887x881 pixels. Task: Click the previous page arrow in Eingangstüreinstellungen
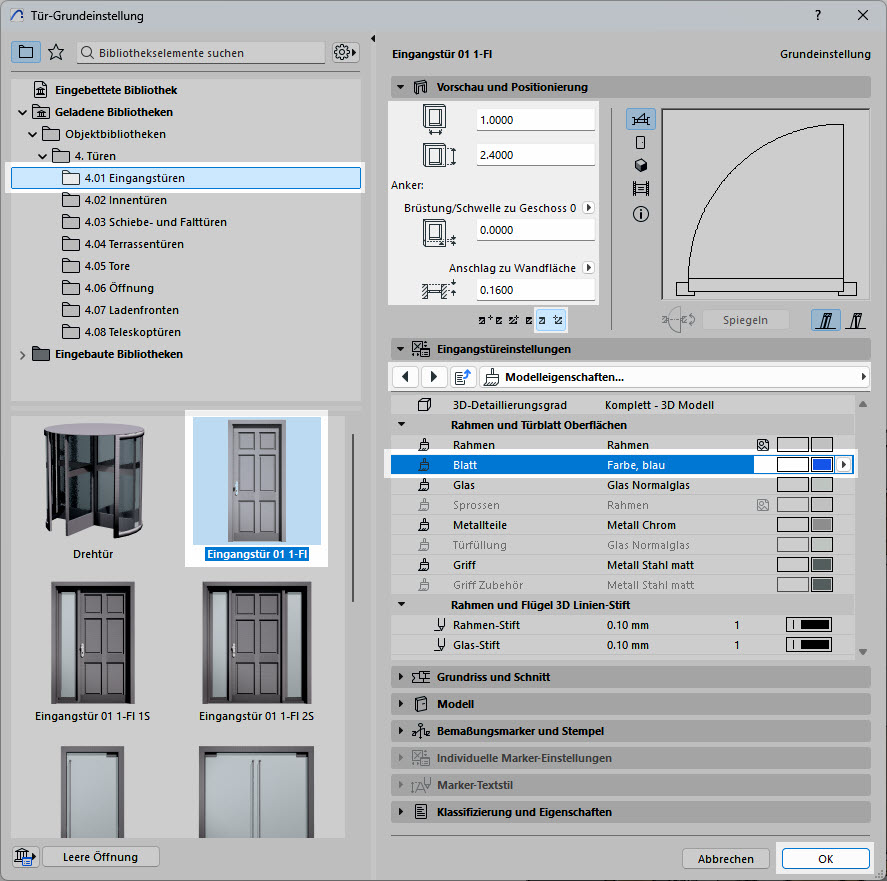[x=405, y=377]
